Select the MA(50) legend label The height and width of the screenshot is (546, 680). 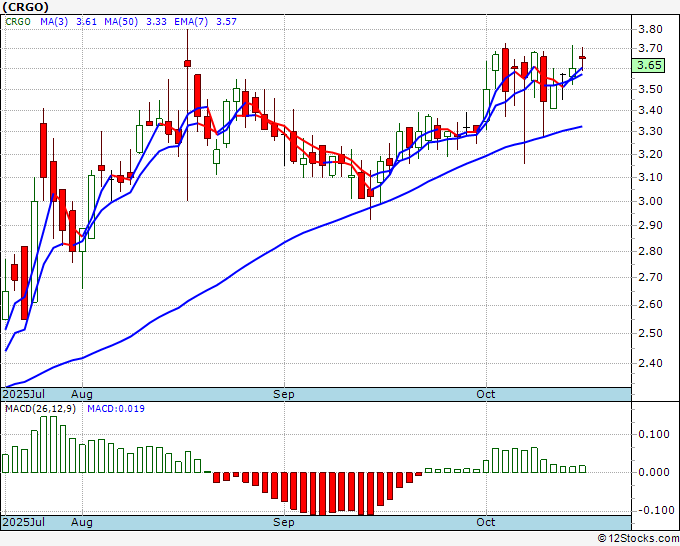(121, 22)
